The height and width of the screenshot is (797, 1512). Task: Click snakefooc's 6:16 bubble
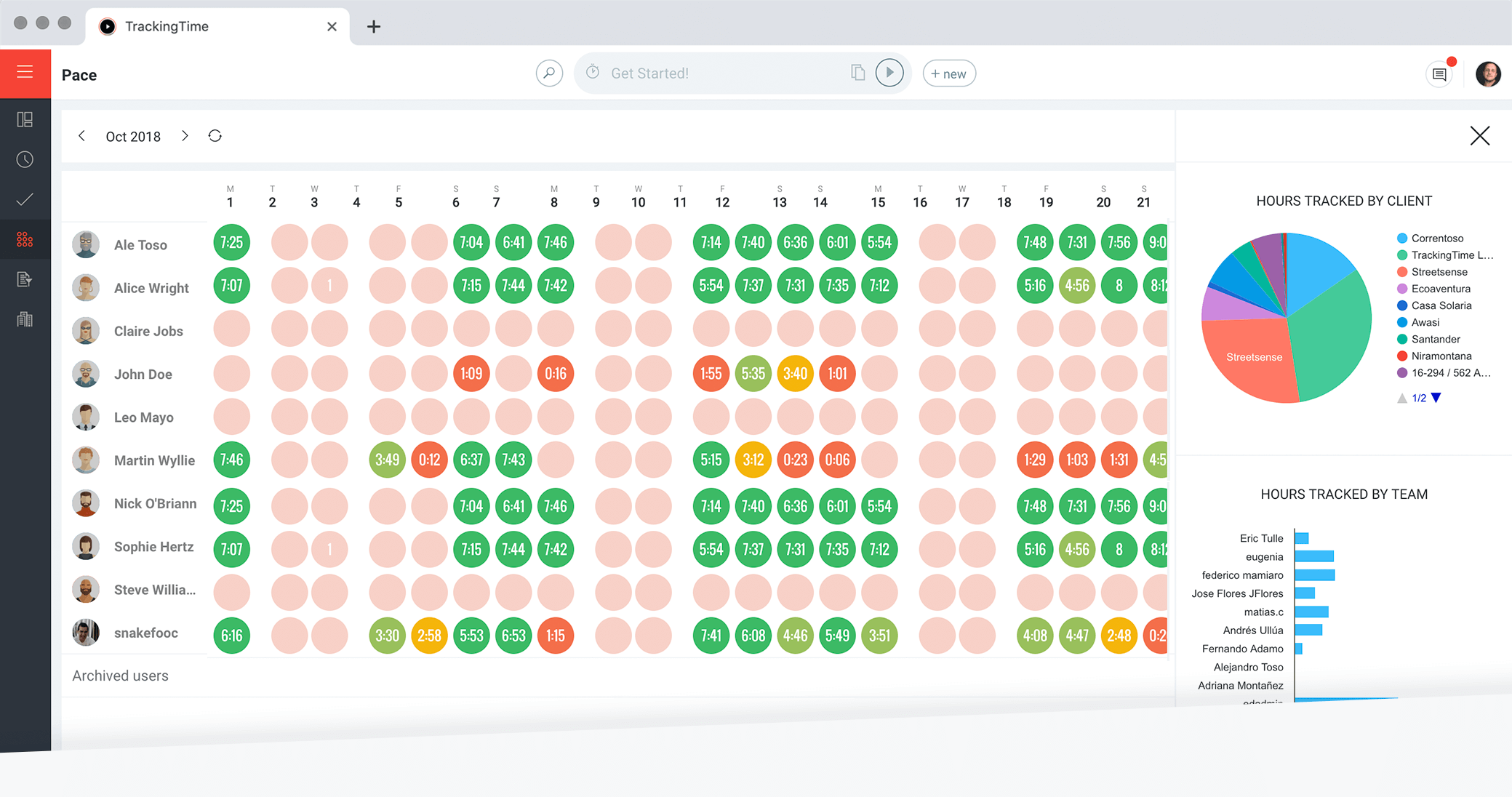coord(231,636)
